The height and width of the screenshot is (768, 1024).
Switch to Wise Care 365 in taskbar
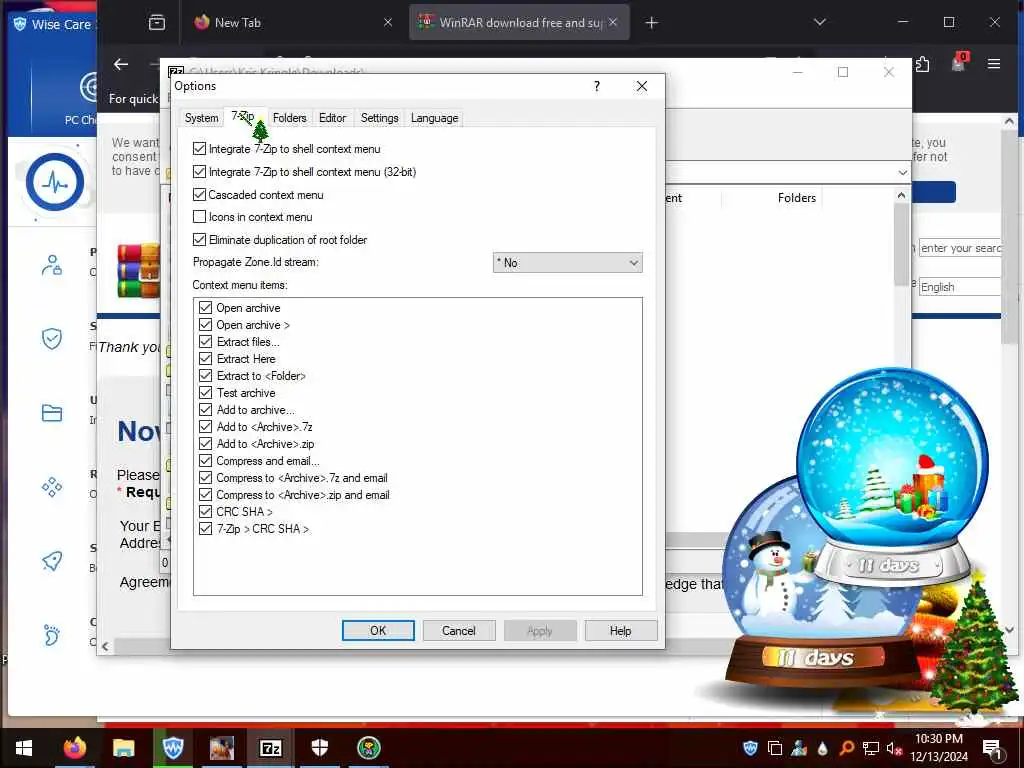(173, 748)
